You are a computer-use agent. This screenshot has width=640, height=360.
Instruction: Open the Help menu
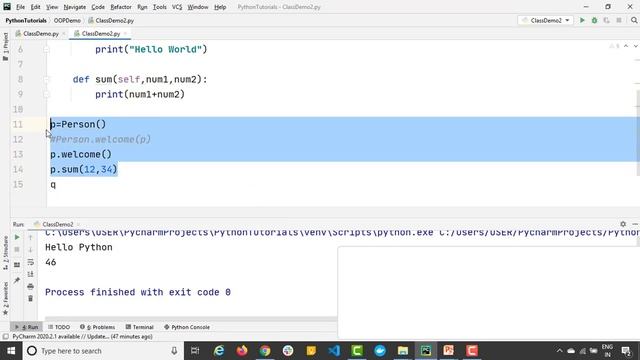point(220,7)
